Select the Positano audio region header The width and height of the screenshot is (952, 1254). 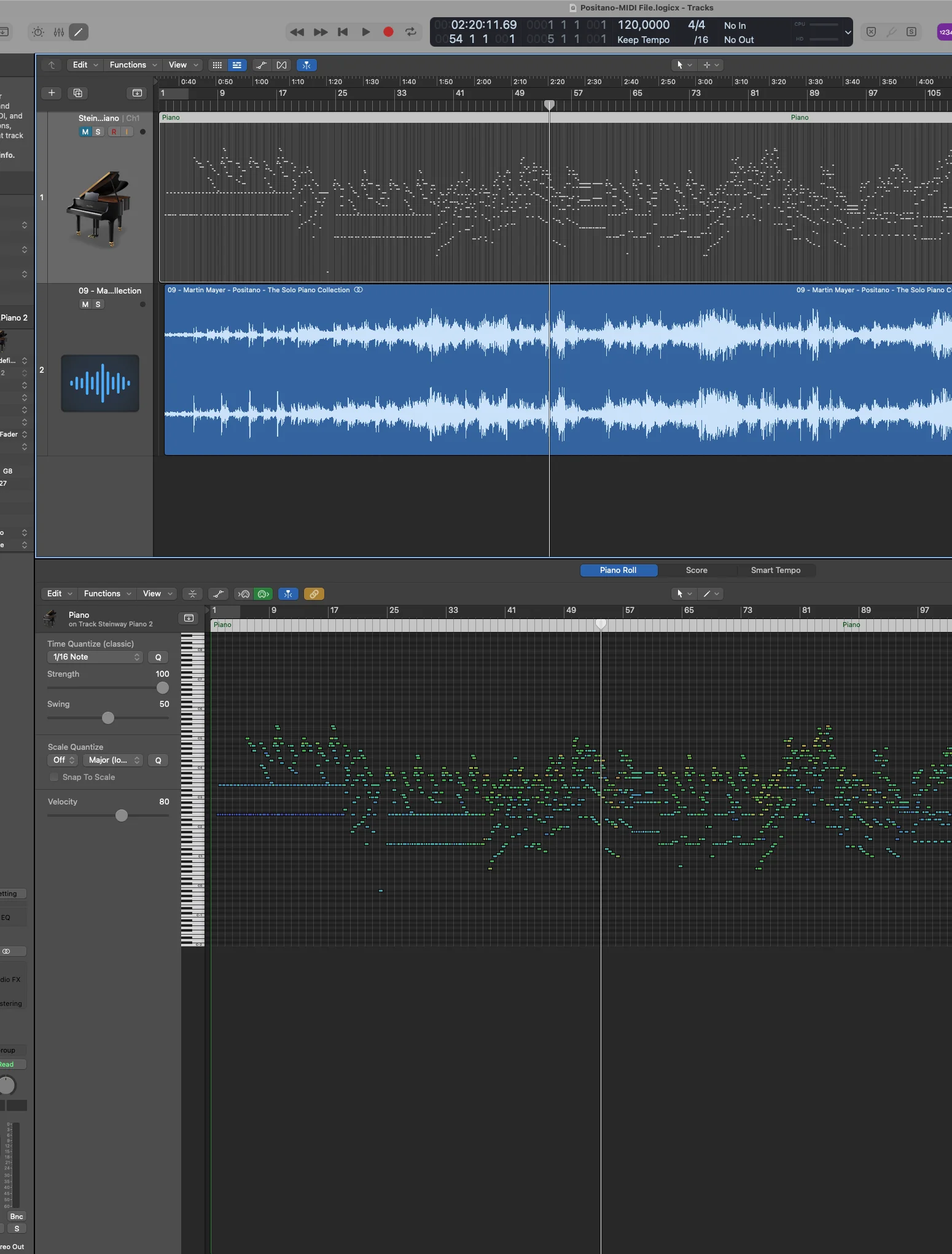(558, 290)
